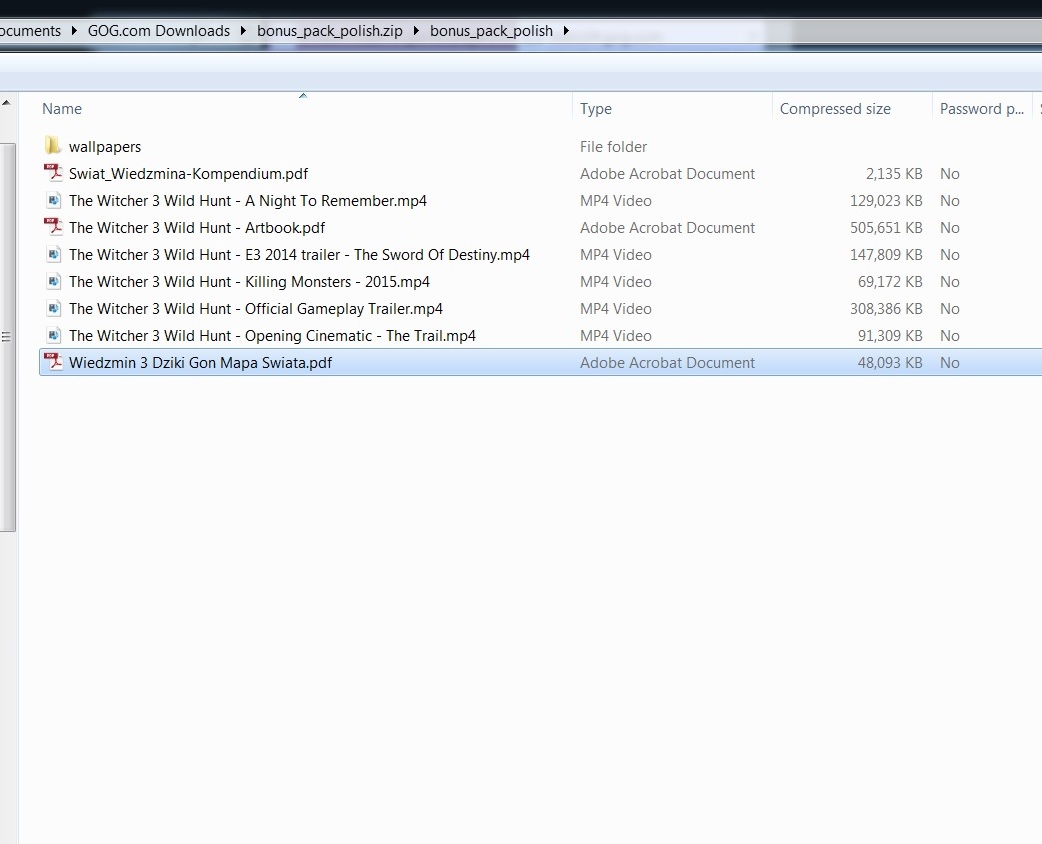1042x844 pixels.
Task: Sort list by Type column header
Action: (x=595, y=108)
